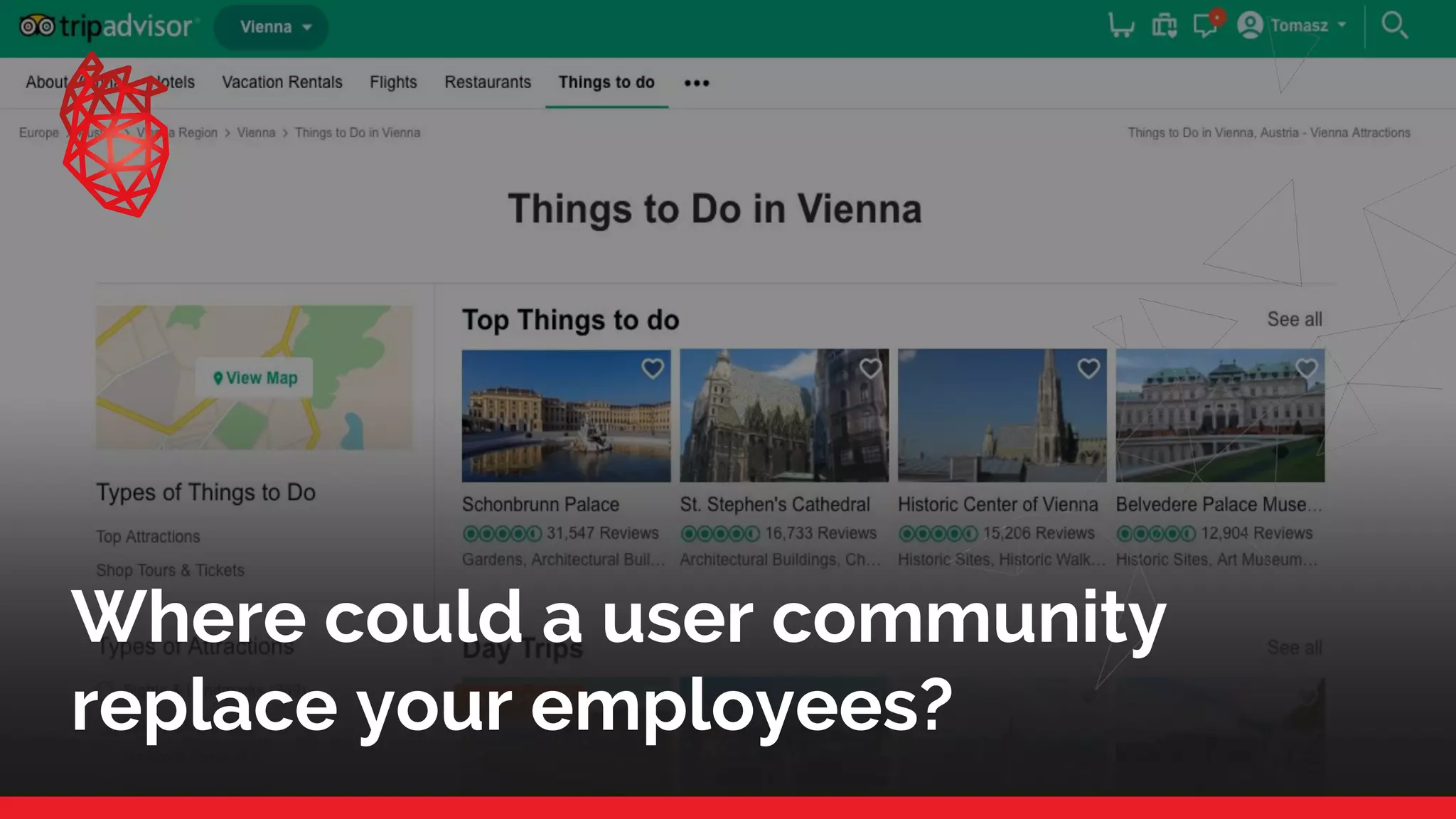Open the more options ellipsis menu
This screenshot has width=1456, height=819.
click(x=697, y=83)
